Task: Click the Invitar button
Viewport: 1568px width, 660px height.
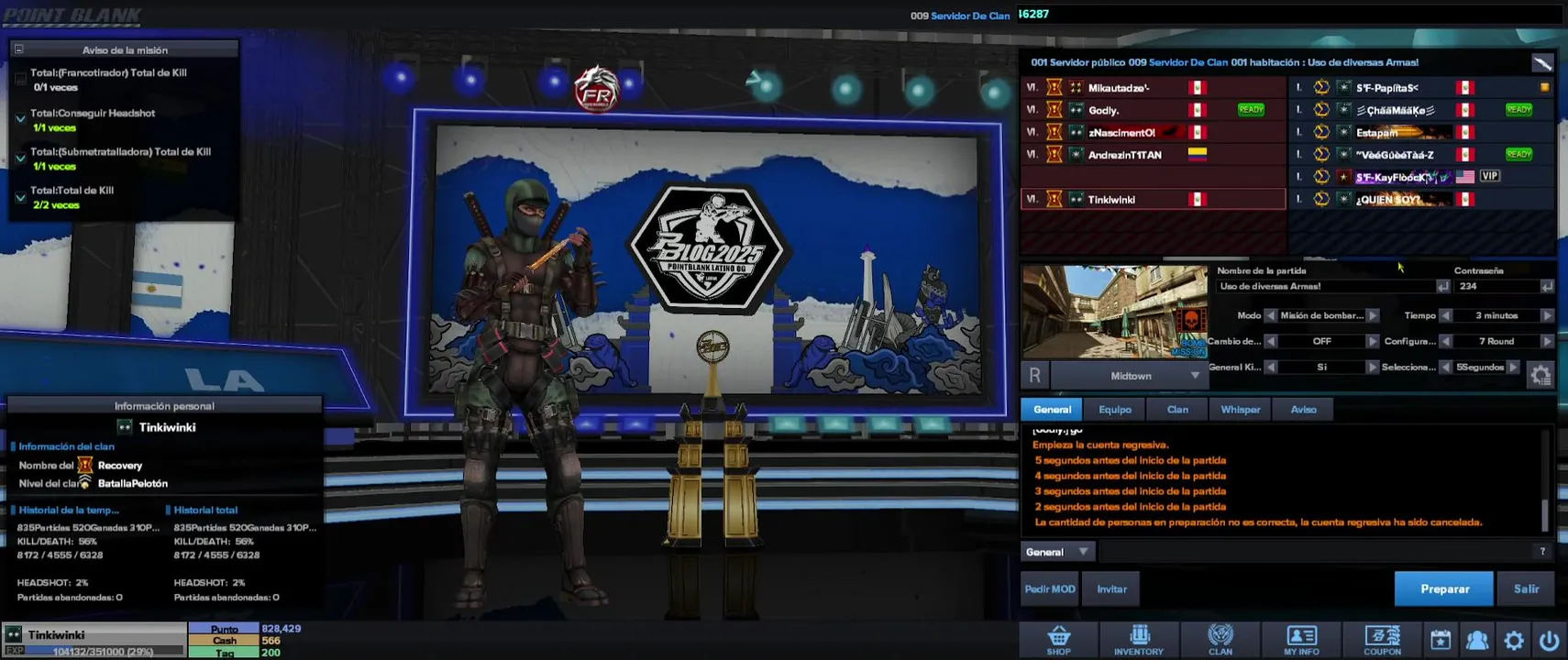Action: coord(1111,588)
